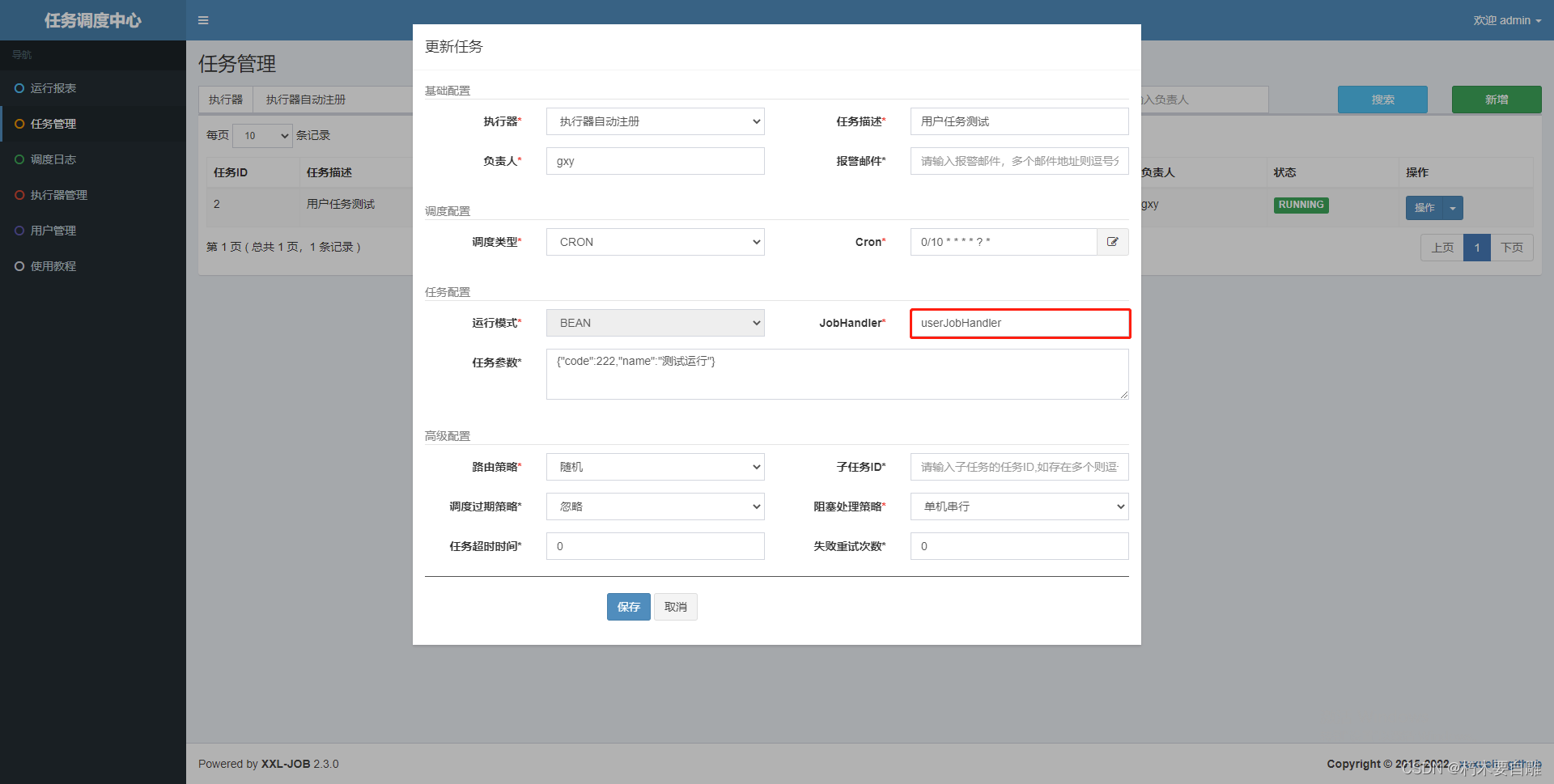1554x784 pixels.
Task: Focus the Cron expression input field
Action: [1004, 242]
